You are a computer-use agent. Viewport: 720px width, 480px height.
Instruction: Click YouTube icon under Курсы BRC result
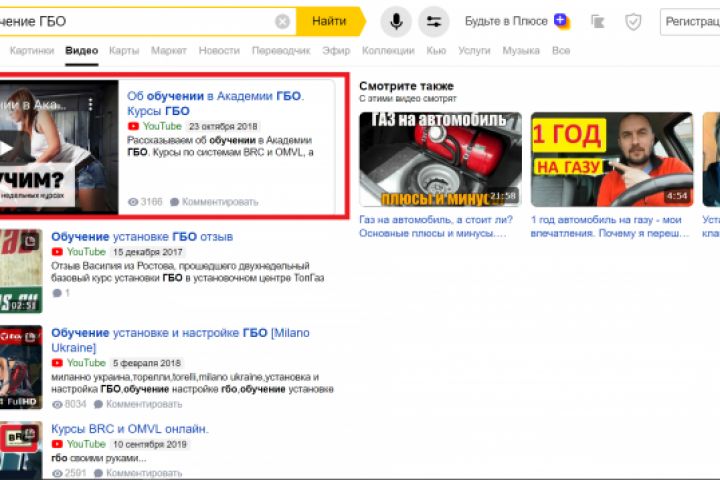[x=57, y=444]
